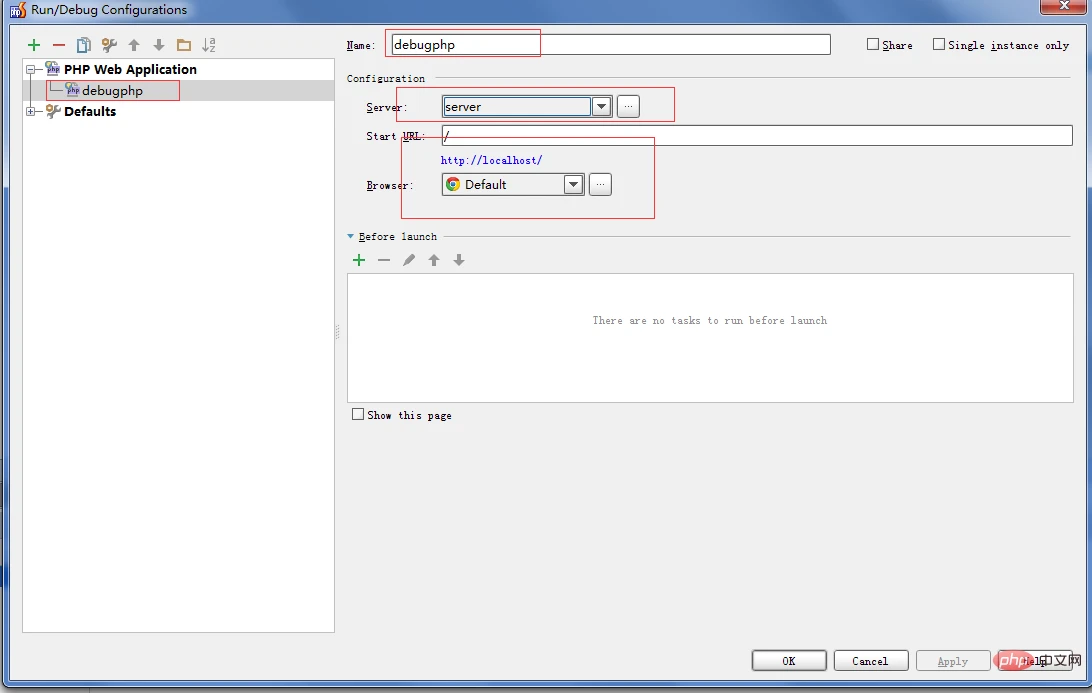Click the Apply button

point(952,660)
